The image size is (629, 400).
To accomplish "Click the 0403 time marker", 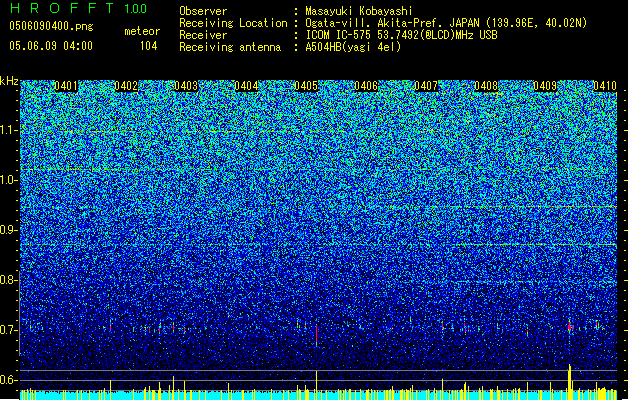I will click(x=186, y=86).
